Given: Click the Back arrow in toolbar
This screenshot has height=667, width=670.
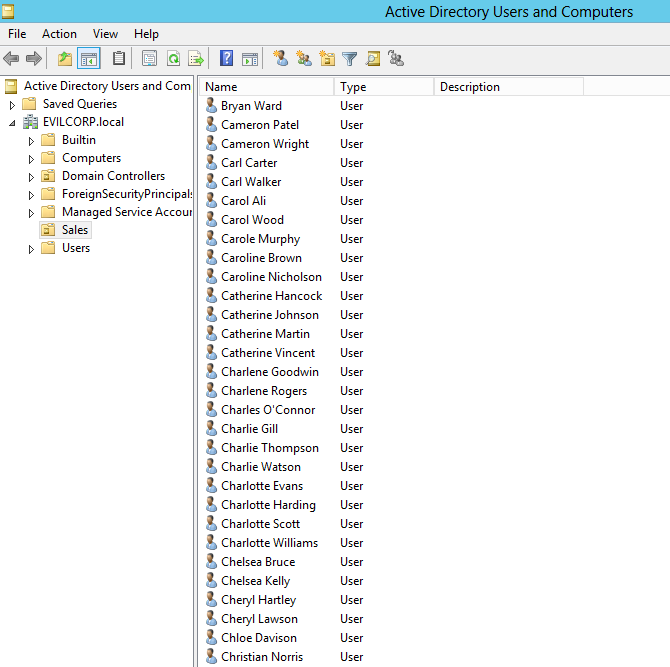Looking at the screenshot, I should 12,59.
